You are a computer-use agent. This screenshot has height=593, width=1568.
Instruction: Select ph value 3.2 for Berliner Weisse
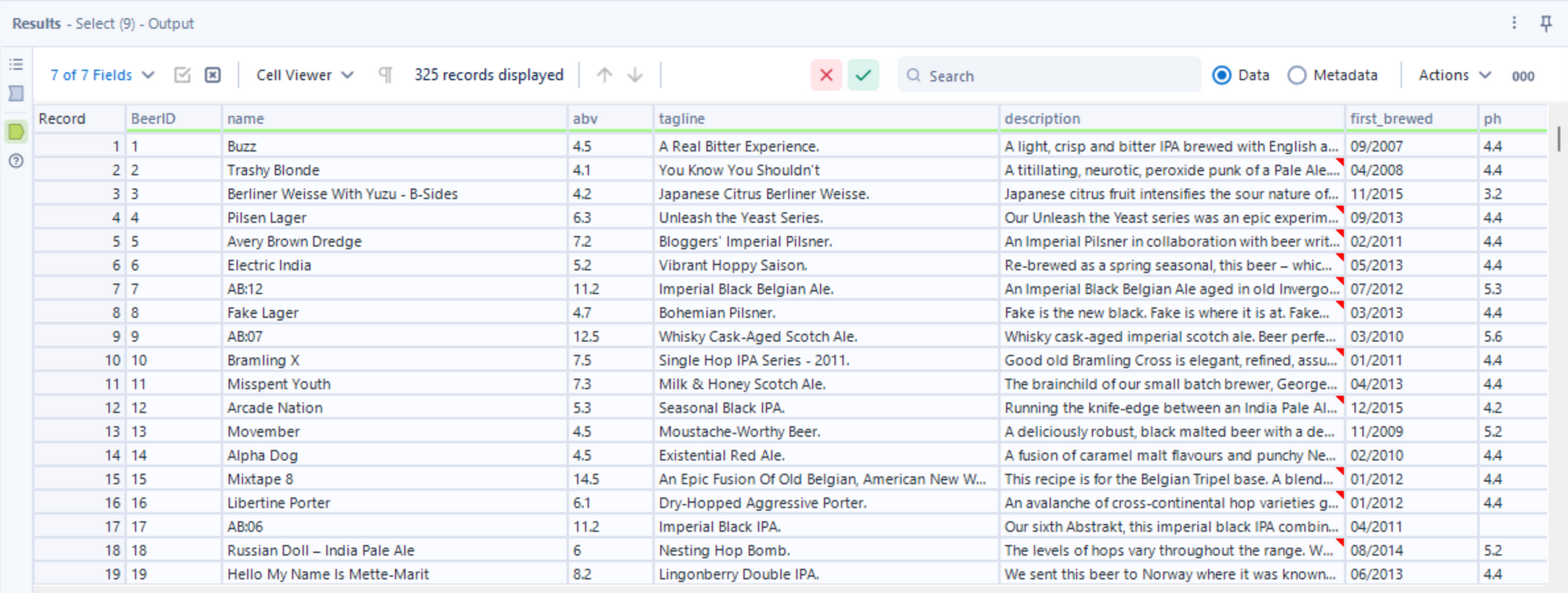tap(1513, 194)
